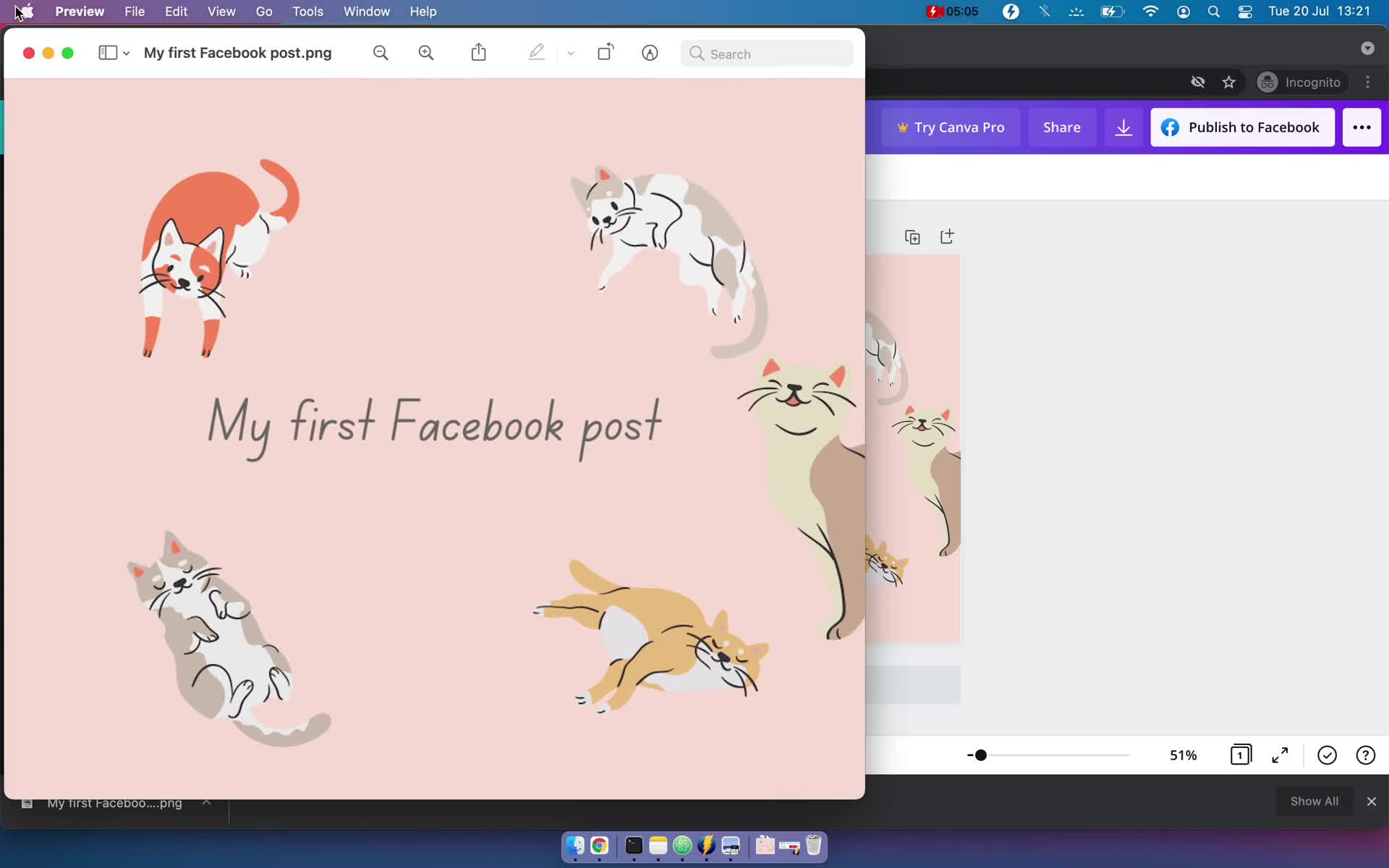Click the Share button in Canva
The image size is (1389, 868).
(x=1062, y=127)
